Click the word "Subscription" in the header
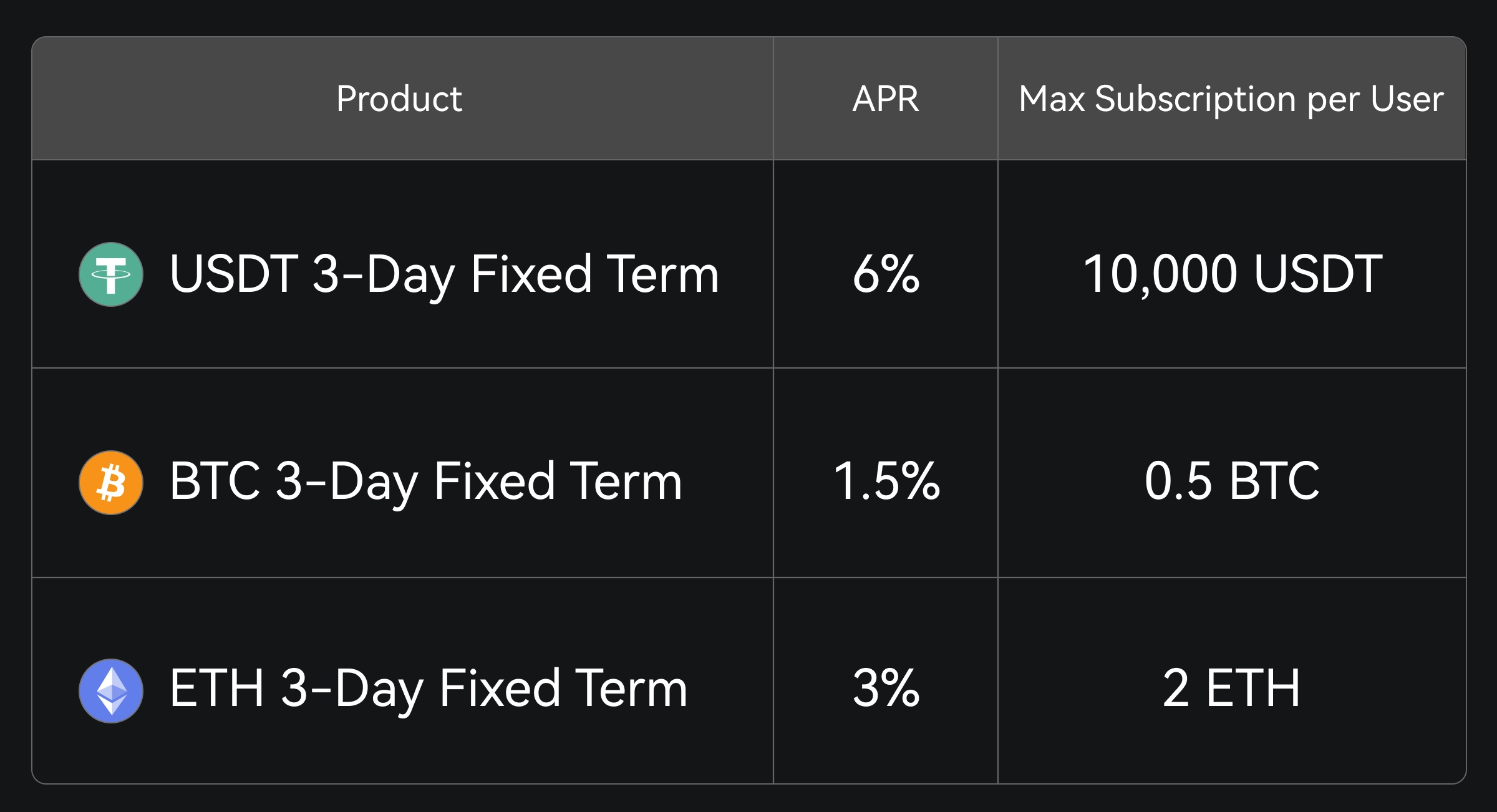The image size is (1497, 812). [1196, 100]
